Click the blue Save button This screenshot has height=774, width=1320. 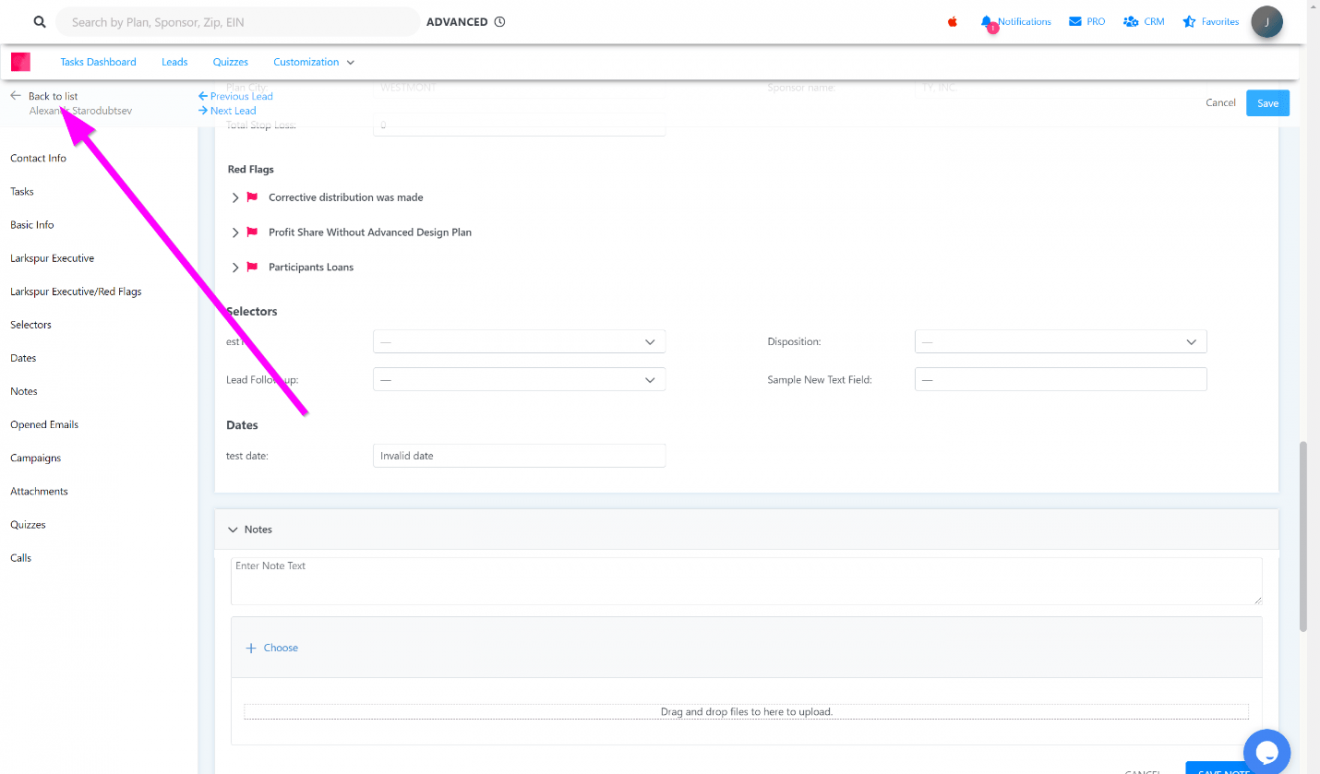[x=1267, y=103]
